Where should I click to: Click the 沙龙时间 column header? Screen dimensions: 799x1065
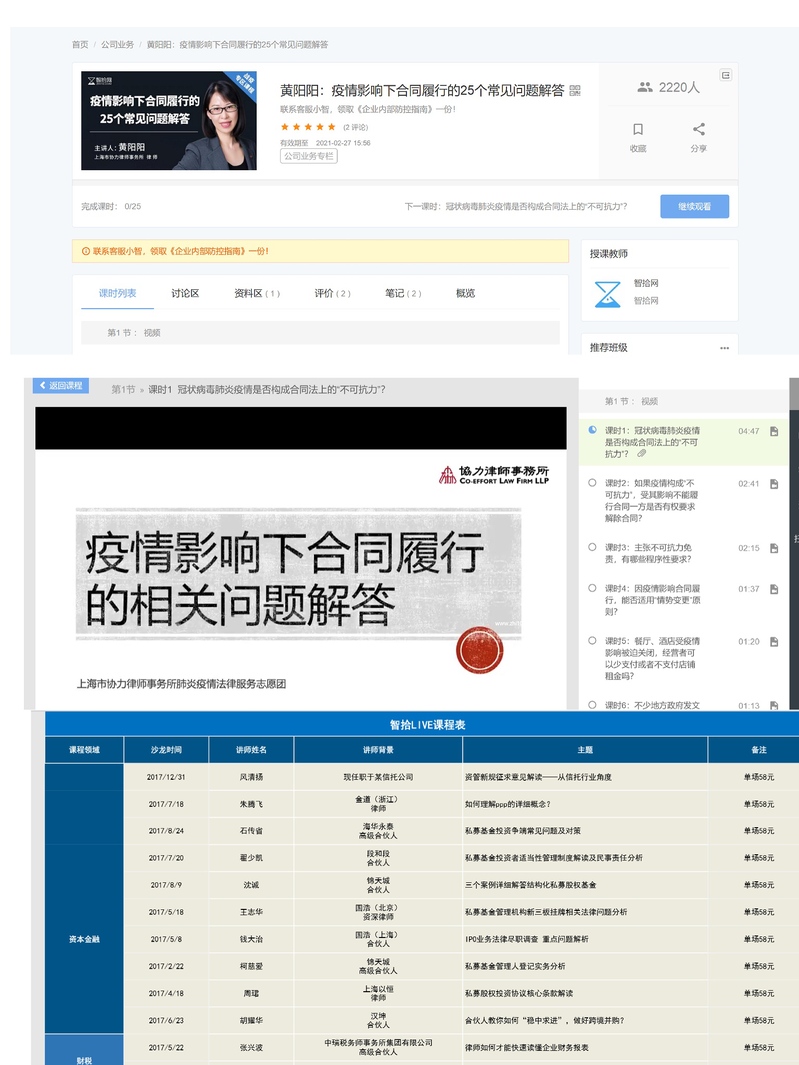point(166,750)
